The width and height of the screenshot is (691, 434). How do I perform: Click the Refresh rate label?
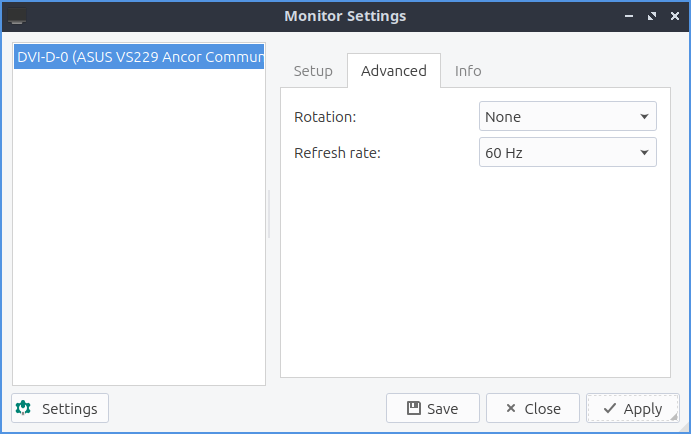(337, 153)
